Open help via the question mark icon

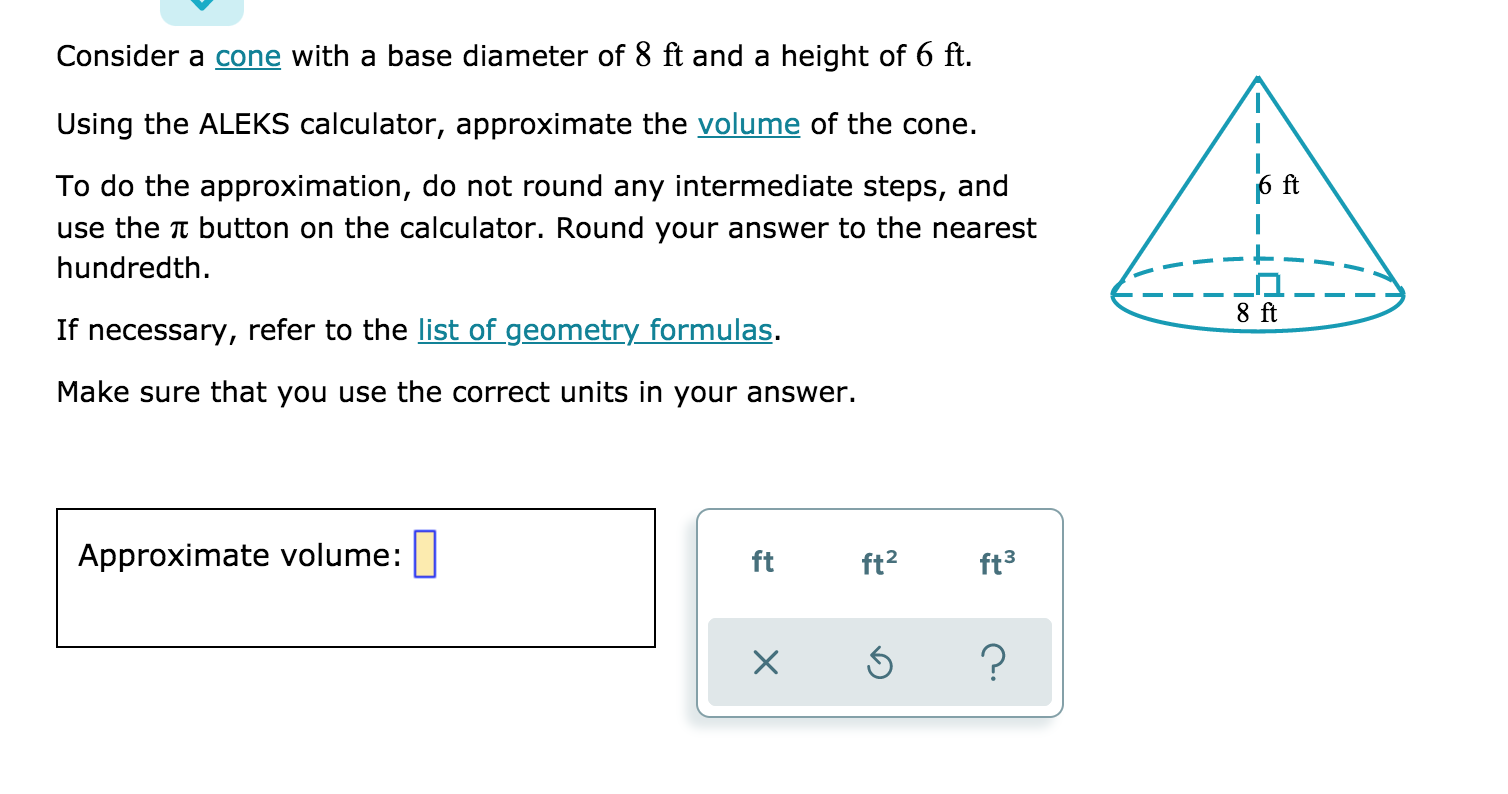pos(994,662)
